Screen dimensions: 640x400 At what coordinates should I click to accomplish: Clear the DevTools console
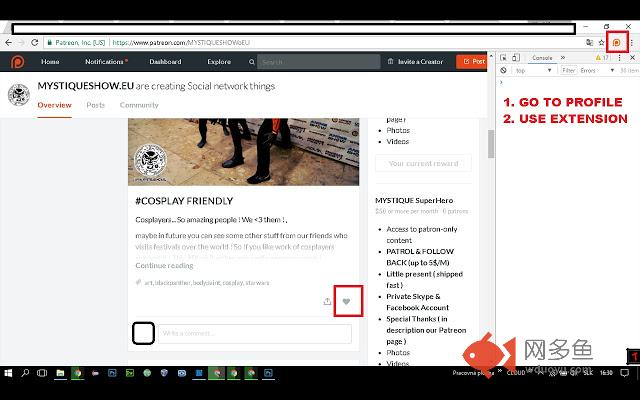coord(503,70)
